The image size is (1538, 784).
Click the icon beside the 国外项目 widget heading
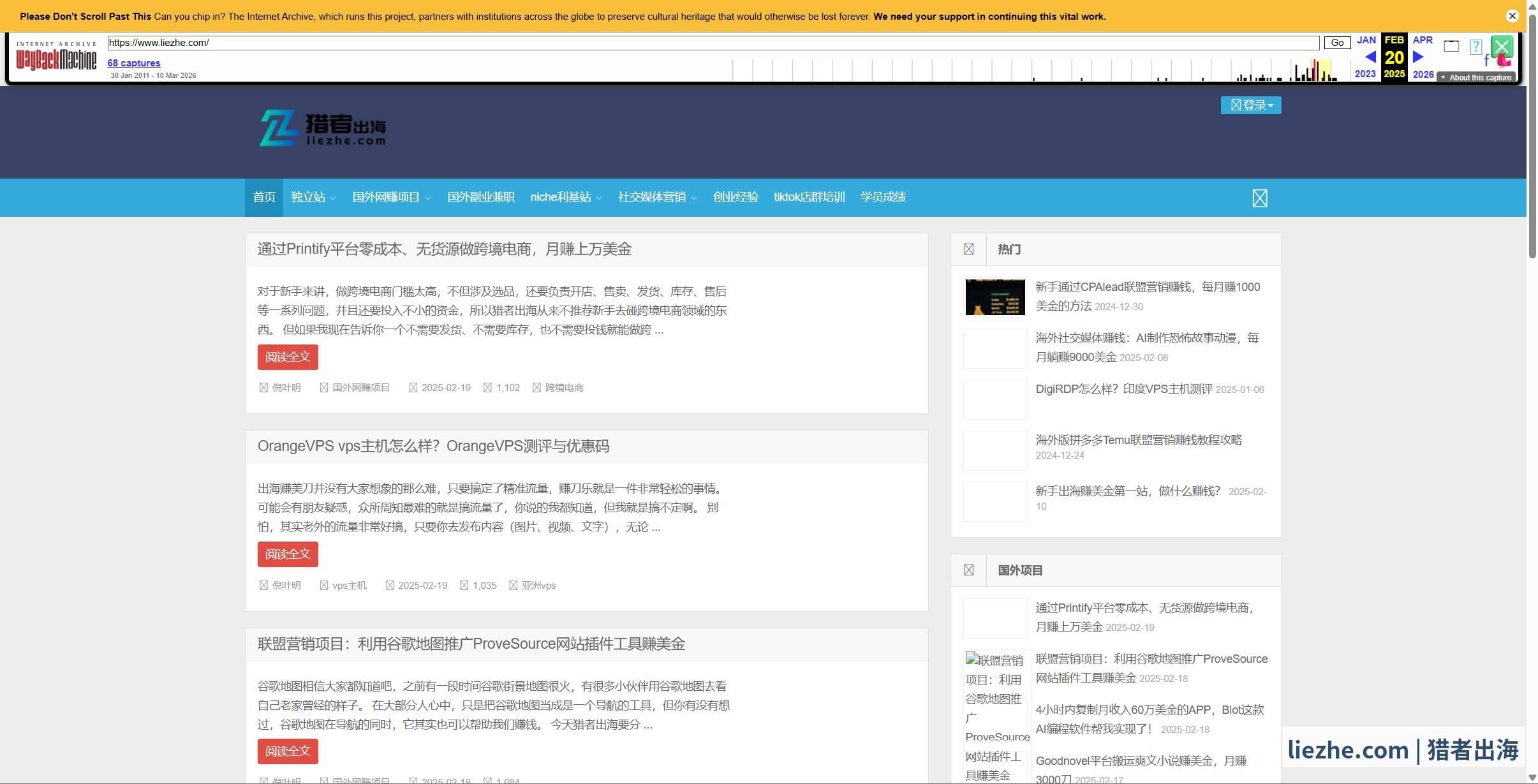968,570
